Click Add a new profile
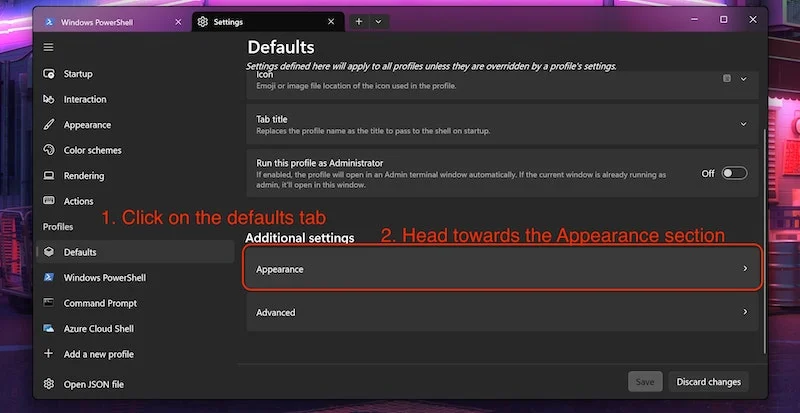This screenshot has width=800, height=413. (x=135, y=354)
